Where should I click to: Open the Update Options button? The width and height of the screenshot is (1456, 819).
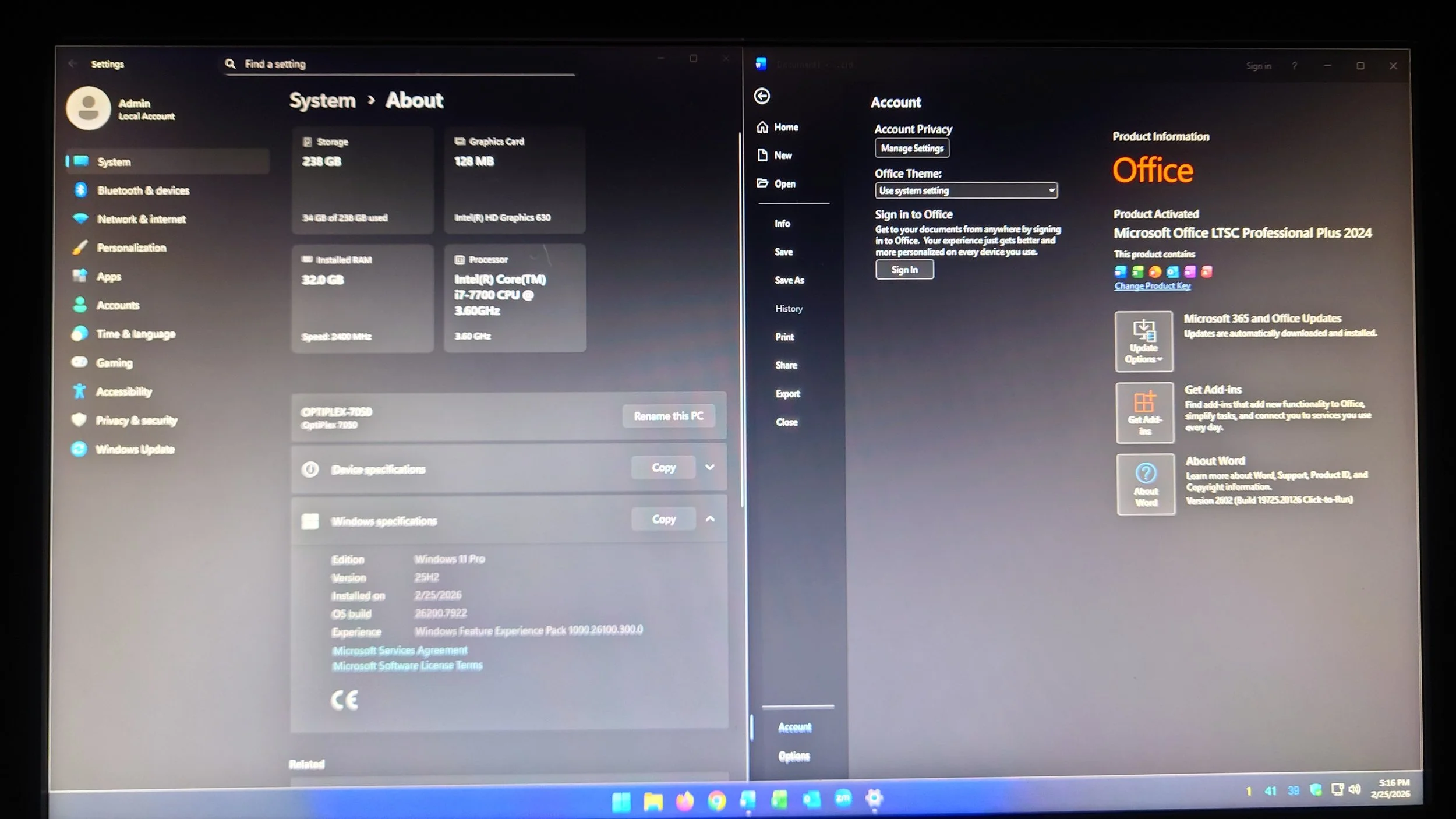click(x=1144, y=342)
